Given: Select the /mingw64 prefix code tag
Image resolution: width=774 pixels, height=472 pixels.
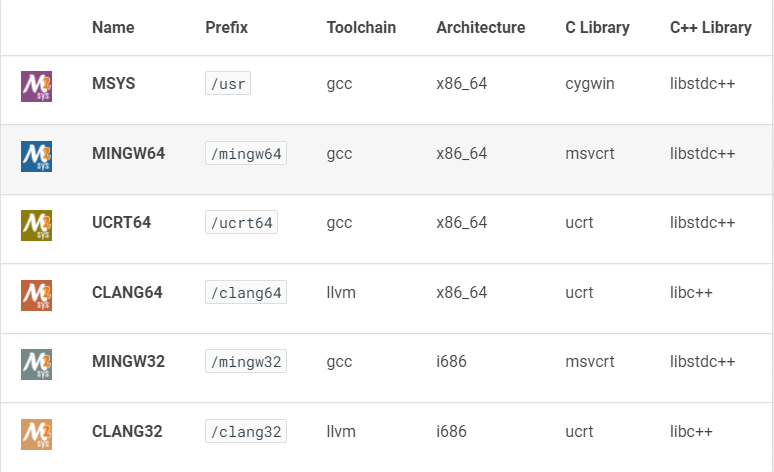Looking at the screenshot, I should (x=246, y=154).
